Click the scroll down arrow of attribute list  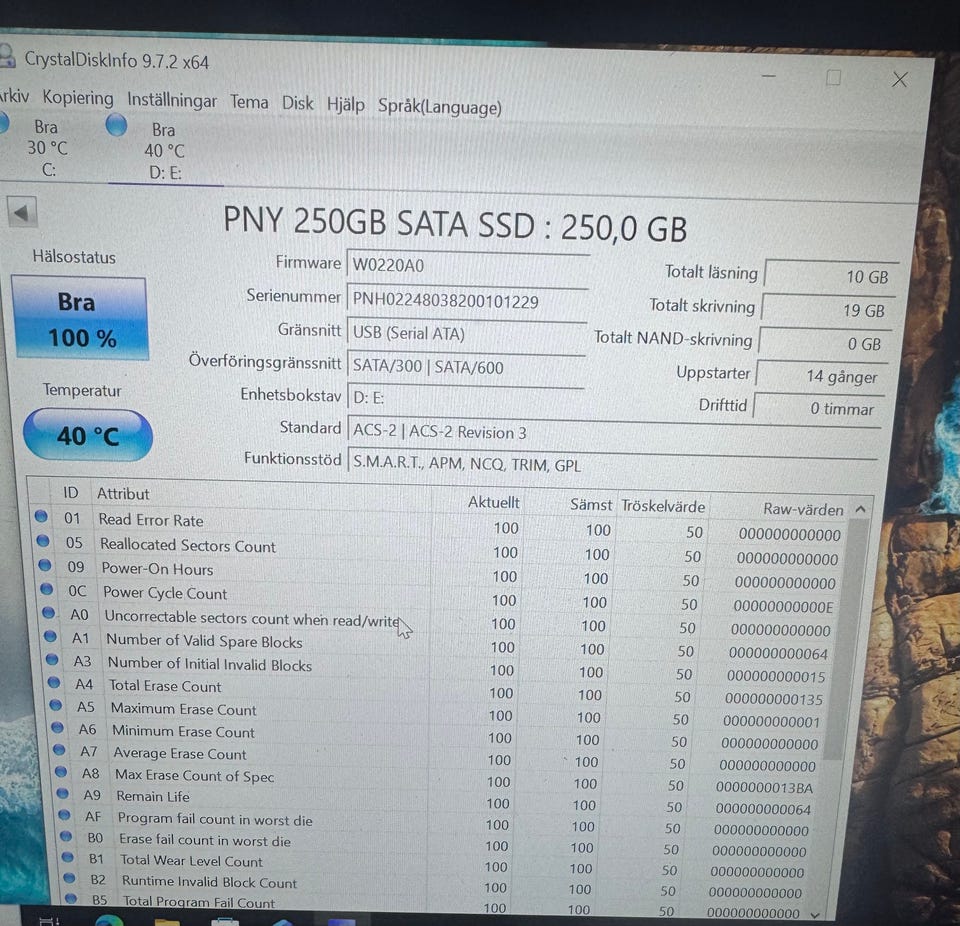click(815, 915)
